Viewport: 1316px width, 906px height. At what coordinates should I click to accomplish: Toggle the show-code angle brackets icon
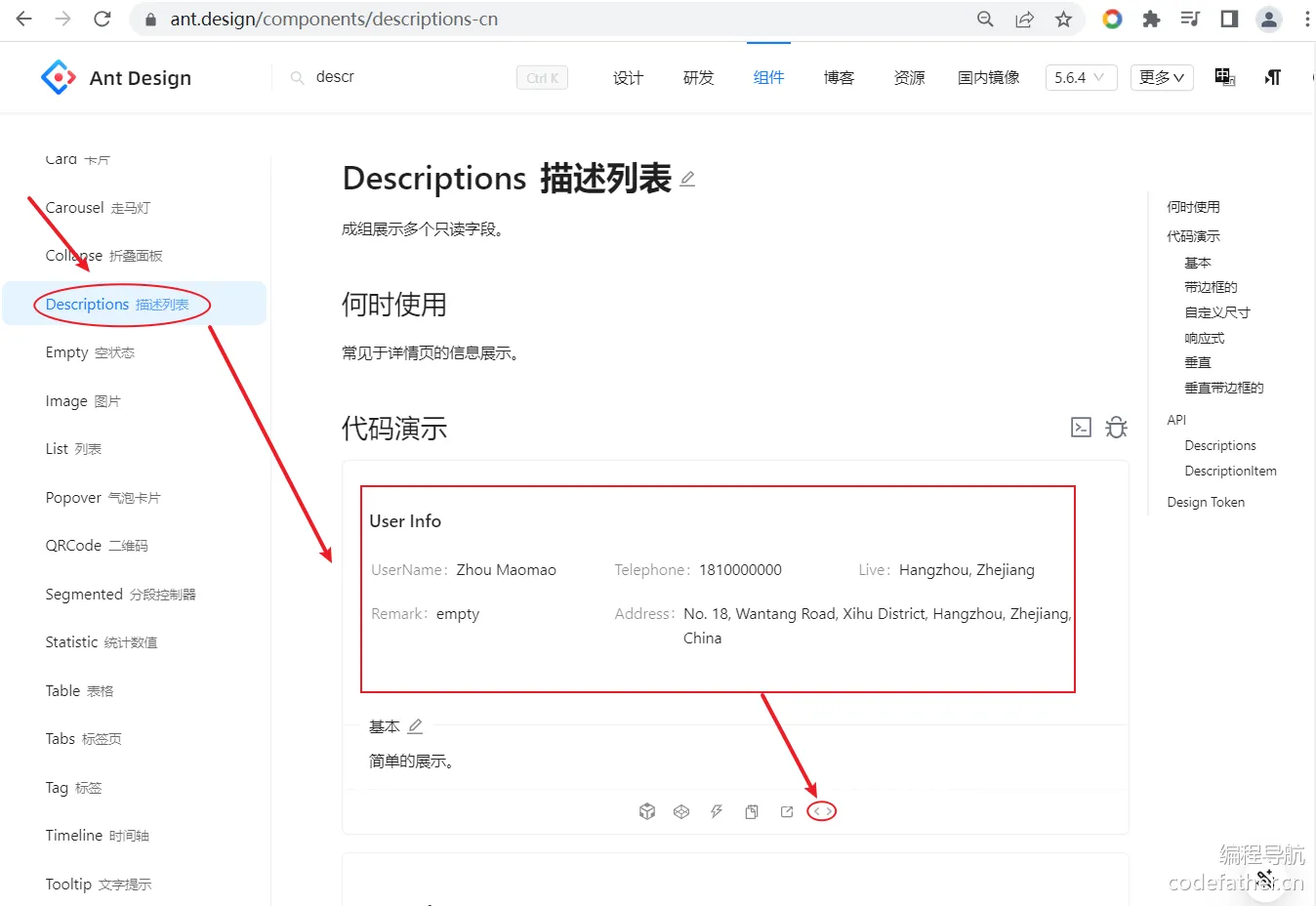(x=822, y=811)
